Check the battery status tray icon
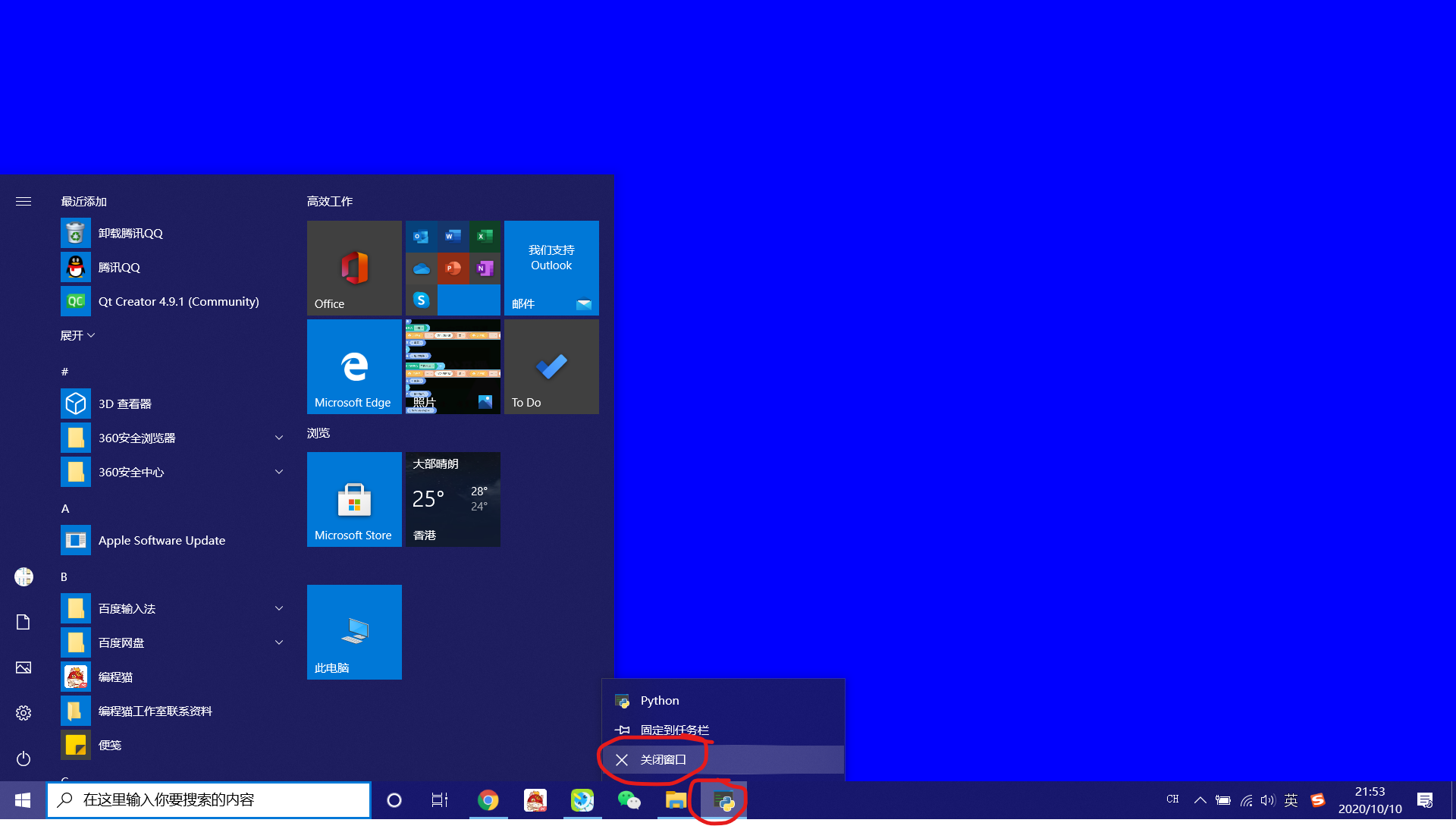 pos(1223,799)
